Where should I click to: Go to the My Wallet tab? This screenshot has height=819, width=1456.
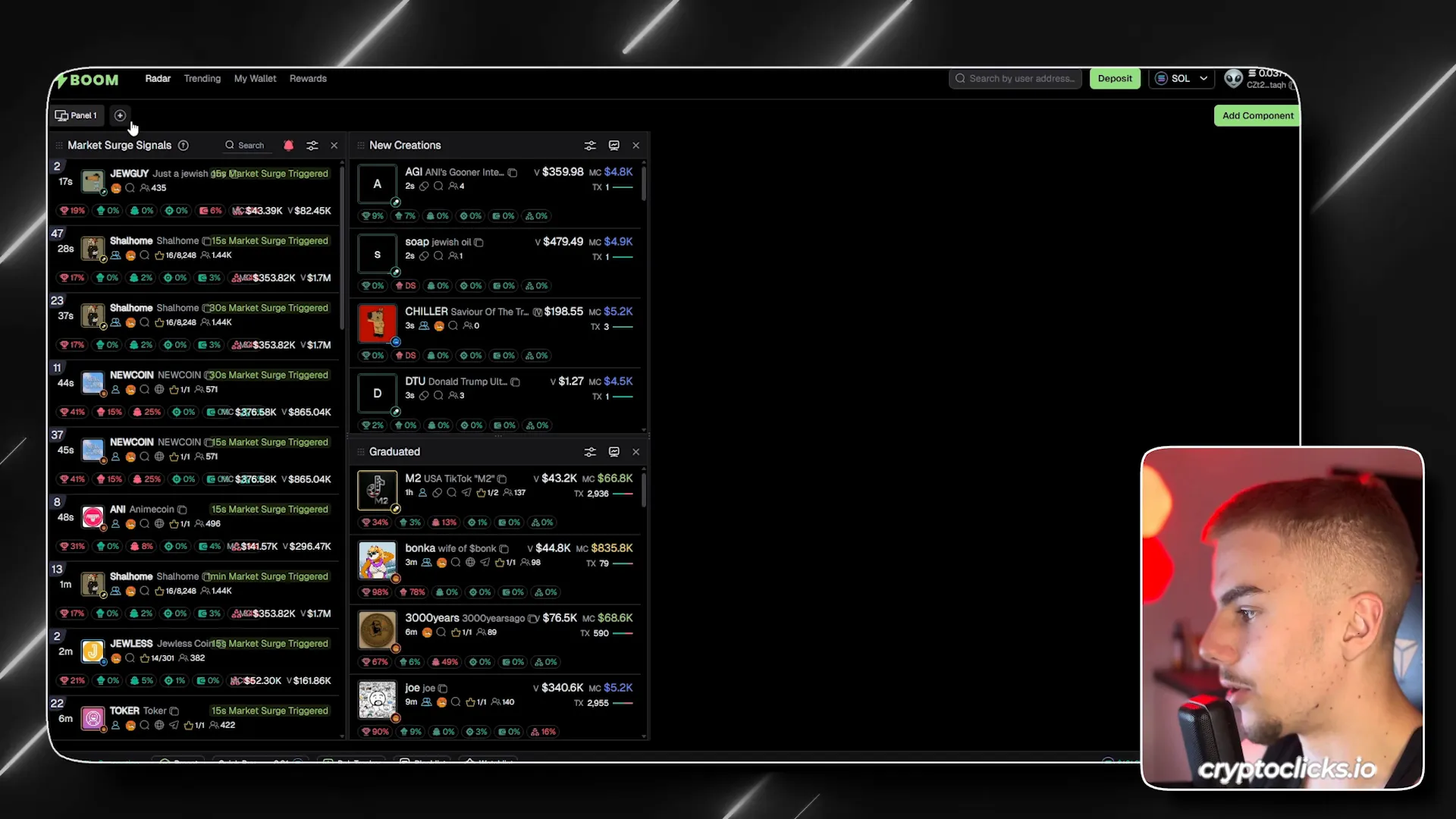tap(255, 79)
